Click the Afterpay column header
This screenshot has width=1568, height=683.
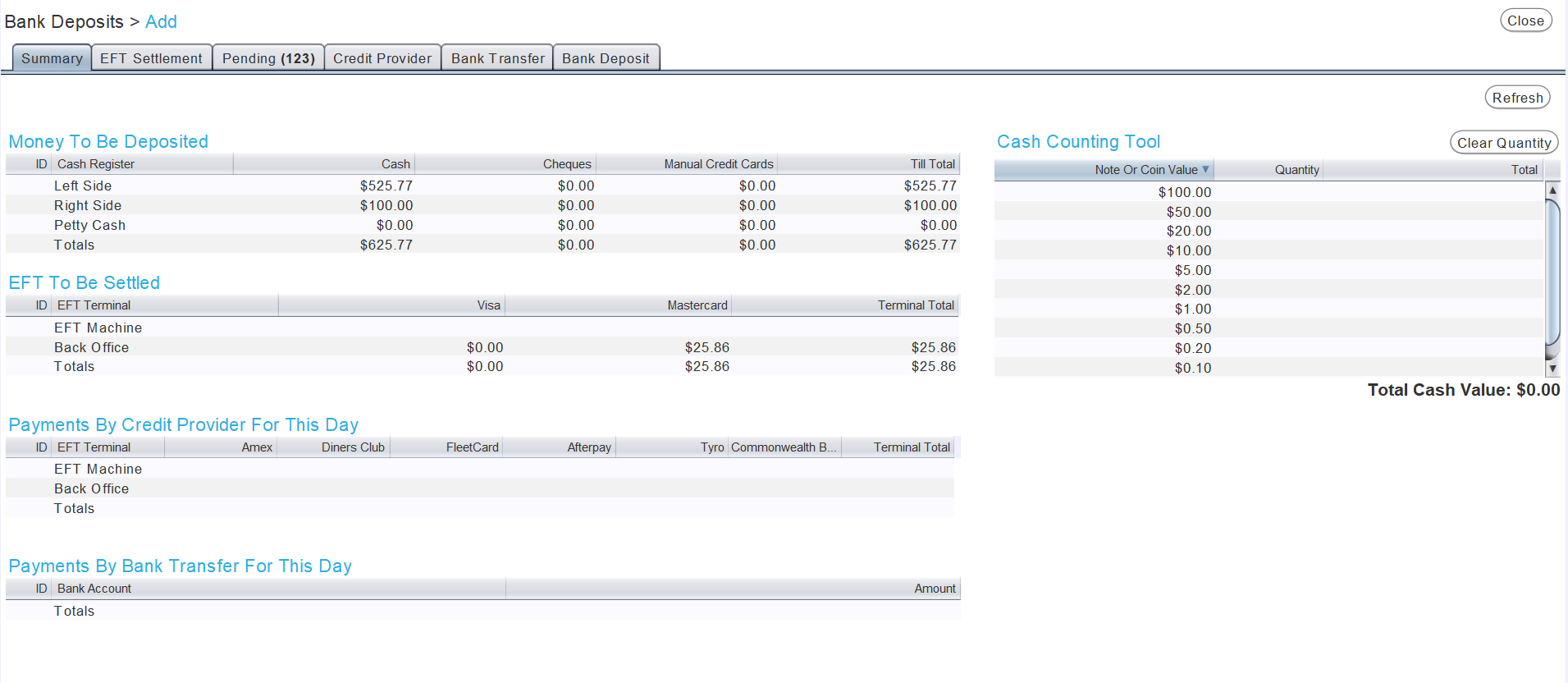tap(558, 447)
